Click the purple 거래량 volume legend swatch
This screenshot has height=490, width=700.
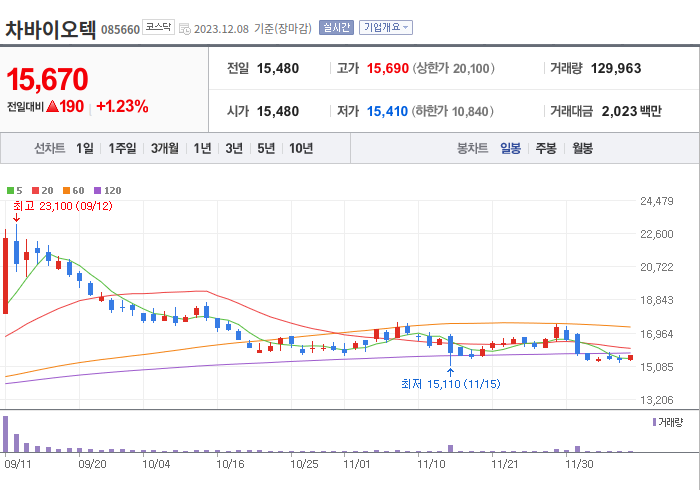[x=654, y=422]
